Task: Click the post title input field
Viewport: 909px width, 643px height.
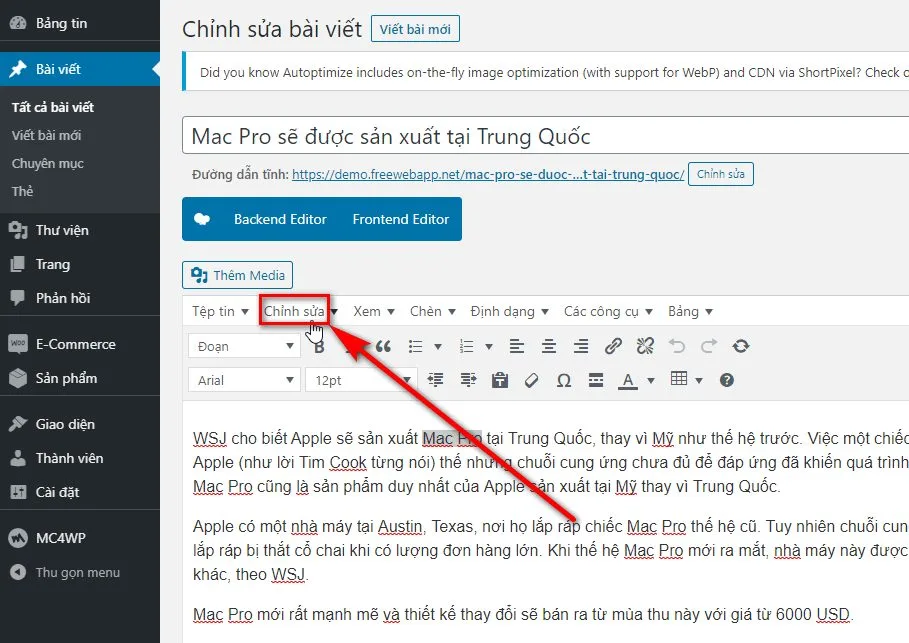Action: point(546,136)
